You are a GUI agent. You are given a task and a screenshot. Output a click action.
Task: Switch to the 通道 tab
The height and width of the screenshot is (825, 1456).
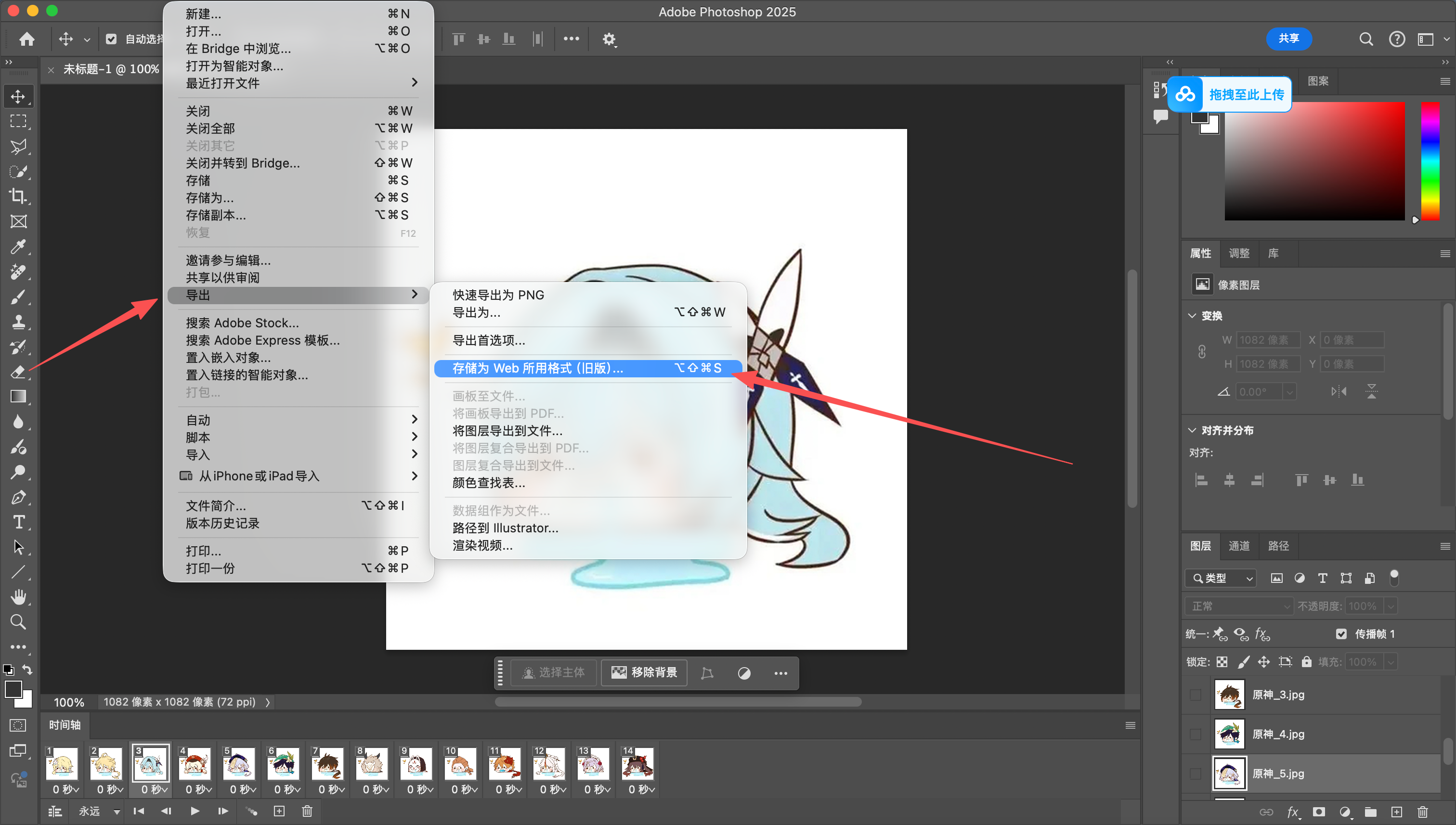(x=1239, y=546)
